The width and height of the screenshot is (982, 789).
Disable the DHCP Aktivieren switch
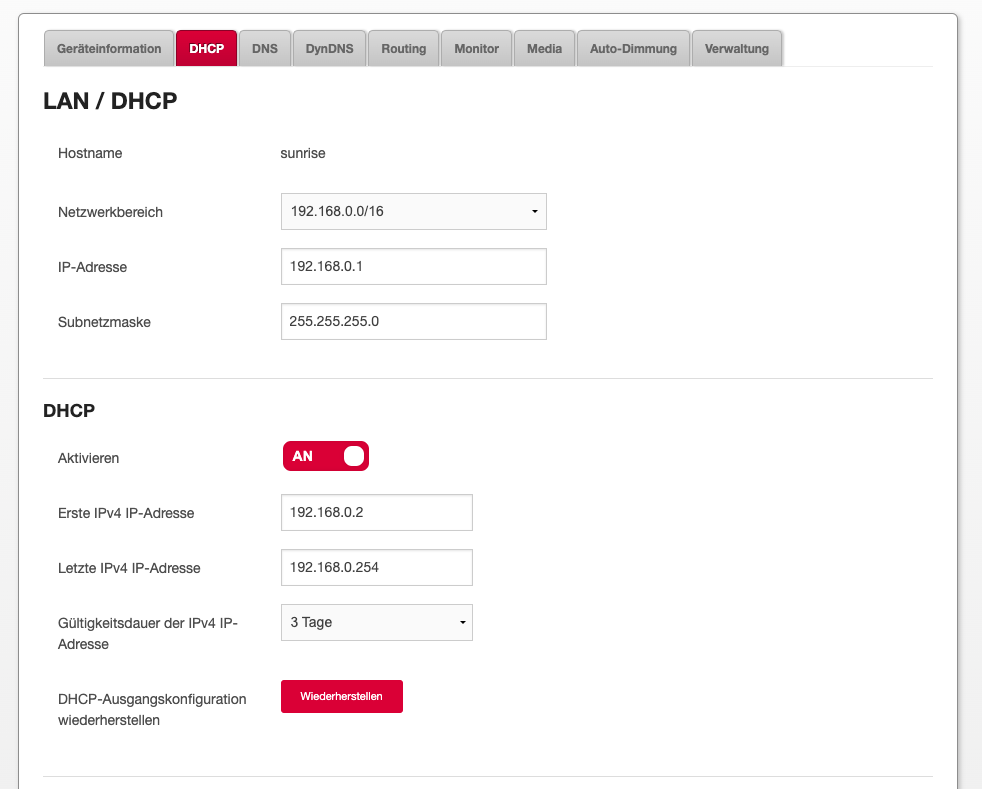(x=326, y=456)
